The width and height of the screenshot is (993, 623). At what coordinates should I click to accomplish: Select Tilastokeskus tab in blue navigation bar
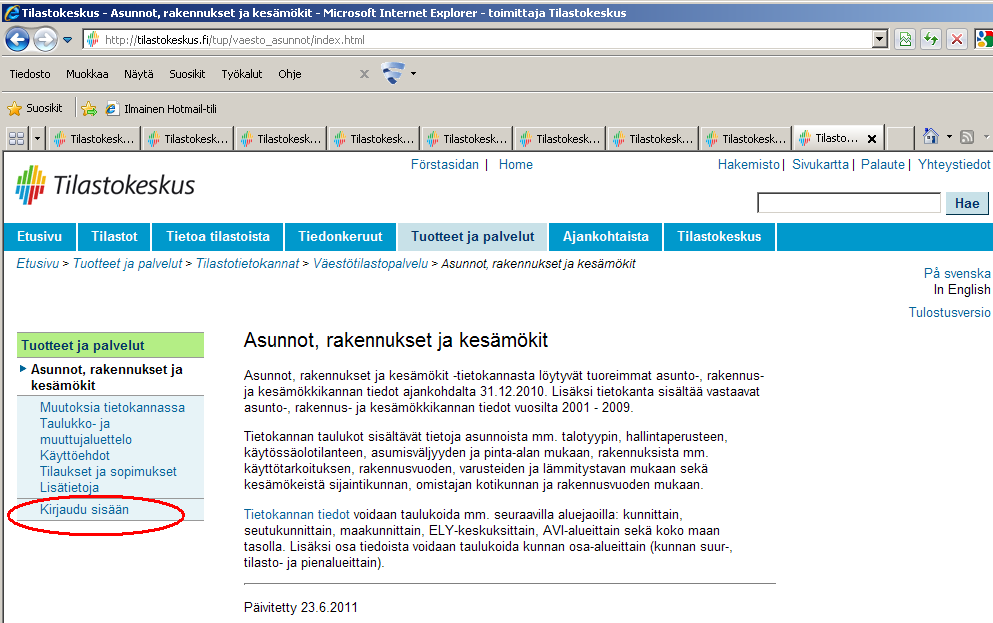[719, 237]
